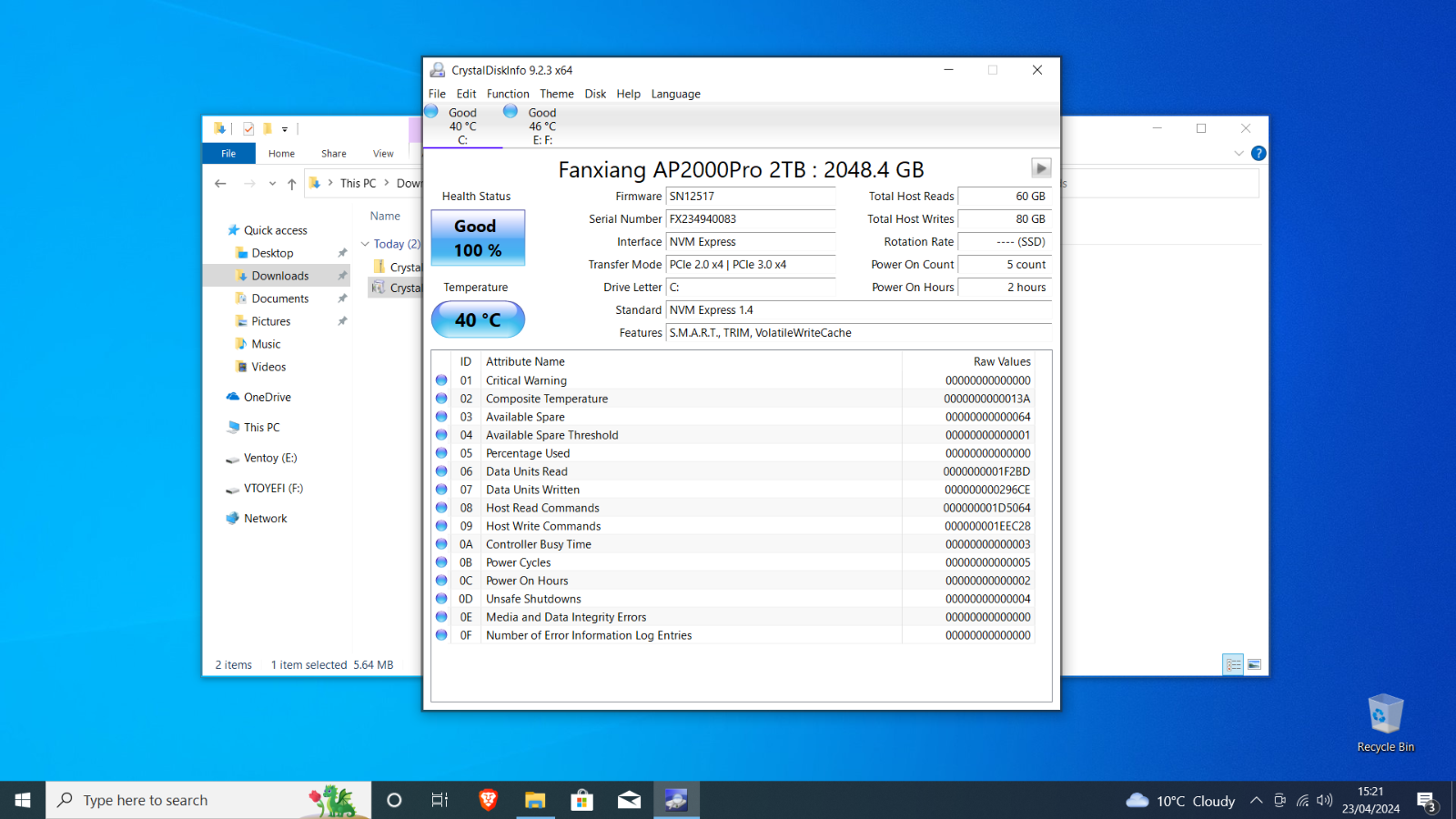Switch Explorer to large icons view
This screenshot has height=819, width=1456.
(x=1254, y=664)
